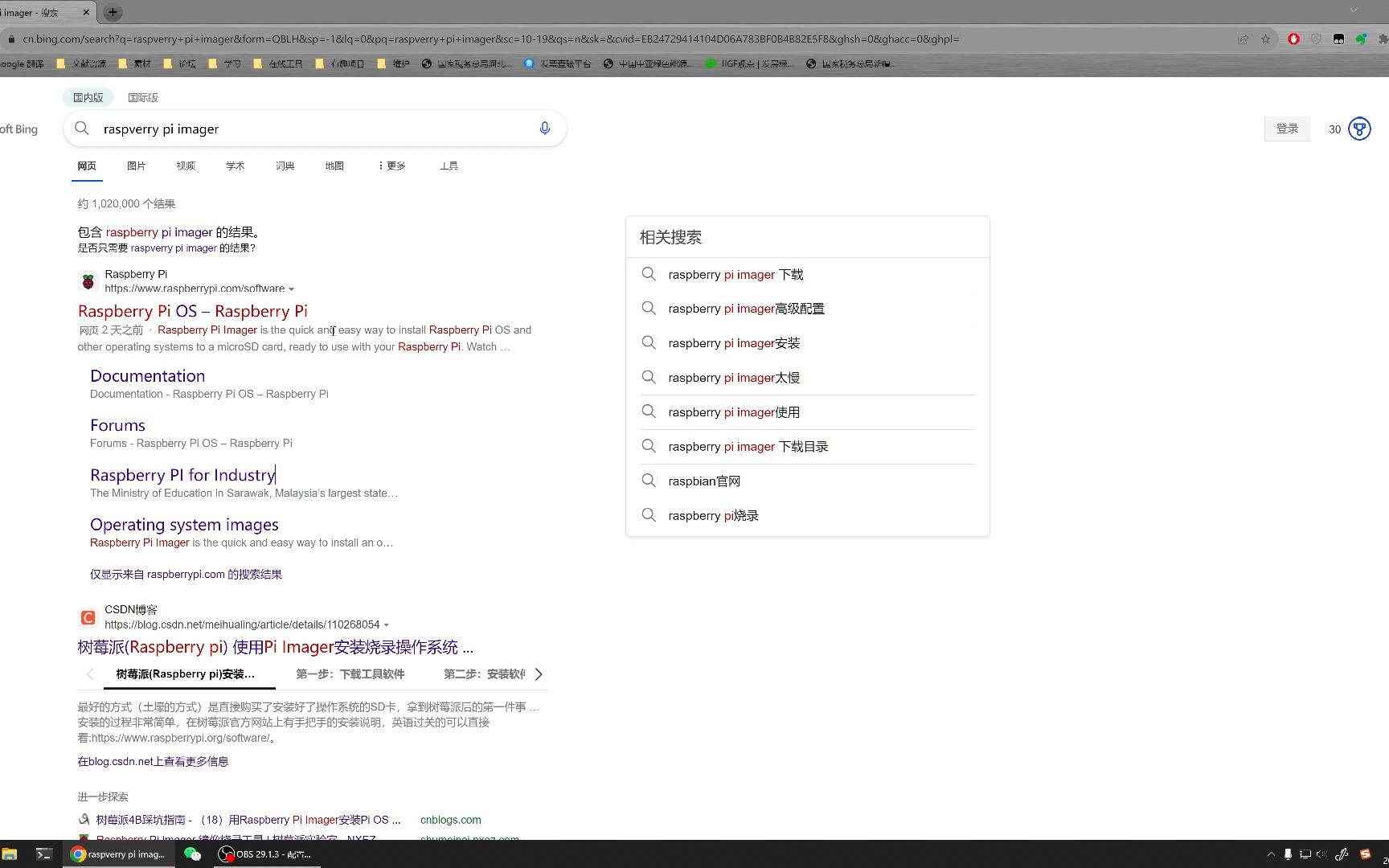Screen dimensions: 1389x868
Task: Open the Evernote elephant extension icon
Action: tap(1361, 39)
